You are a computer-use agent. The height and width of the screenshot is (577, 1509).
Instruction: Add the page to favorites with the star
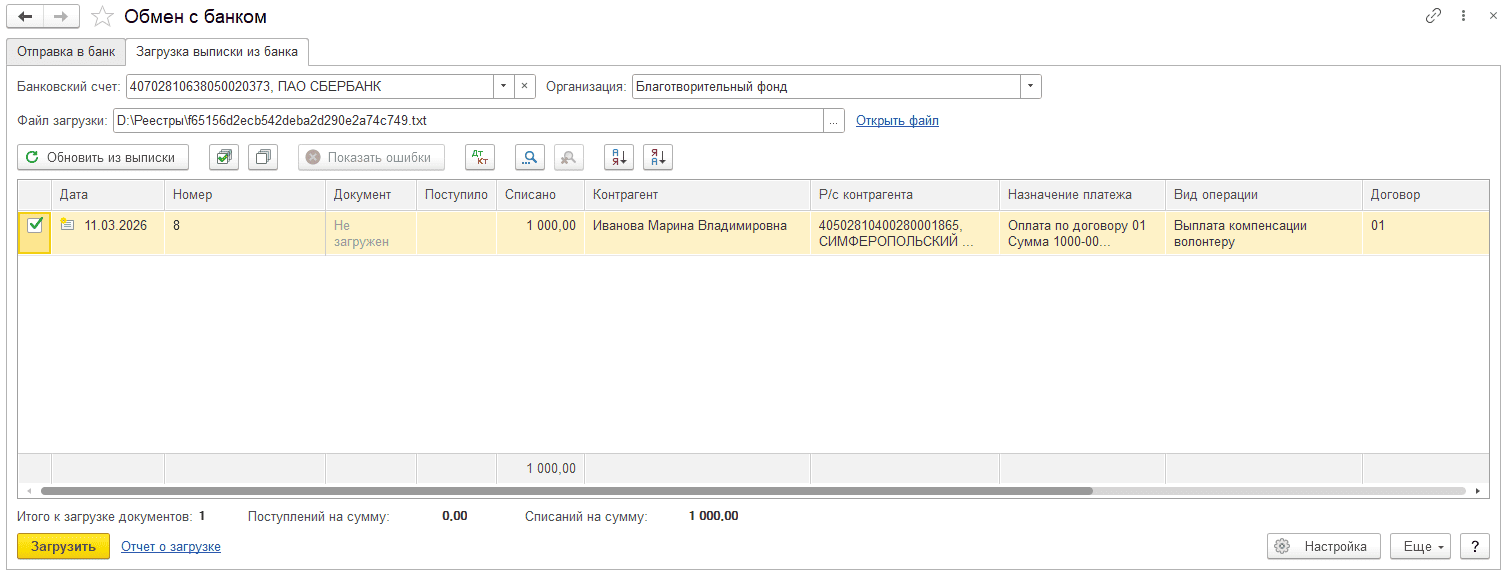click(x=102, y=17)
